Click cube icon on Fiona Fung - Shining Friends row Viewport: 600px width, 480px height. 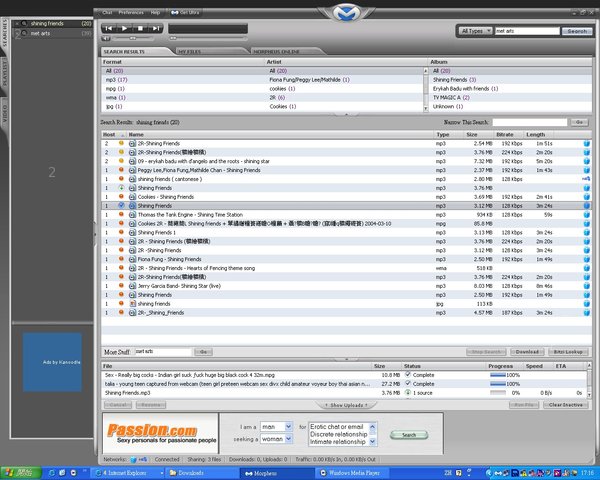pos(587,259)
